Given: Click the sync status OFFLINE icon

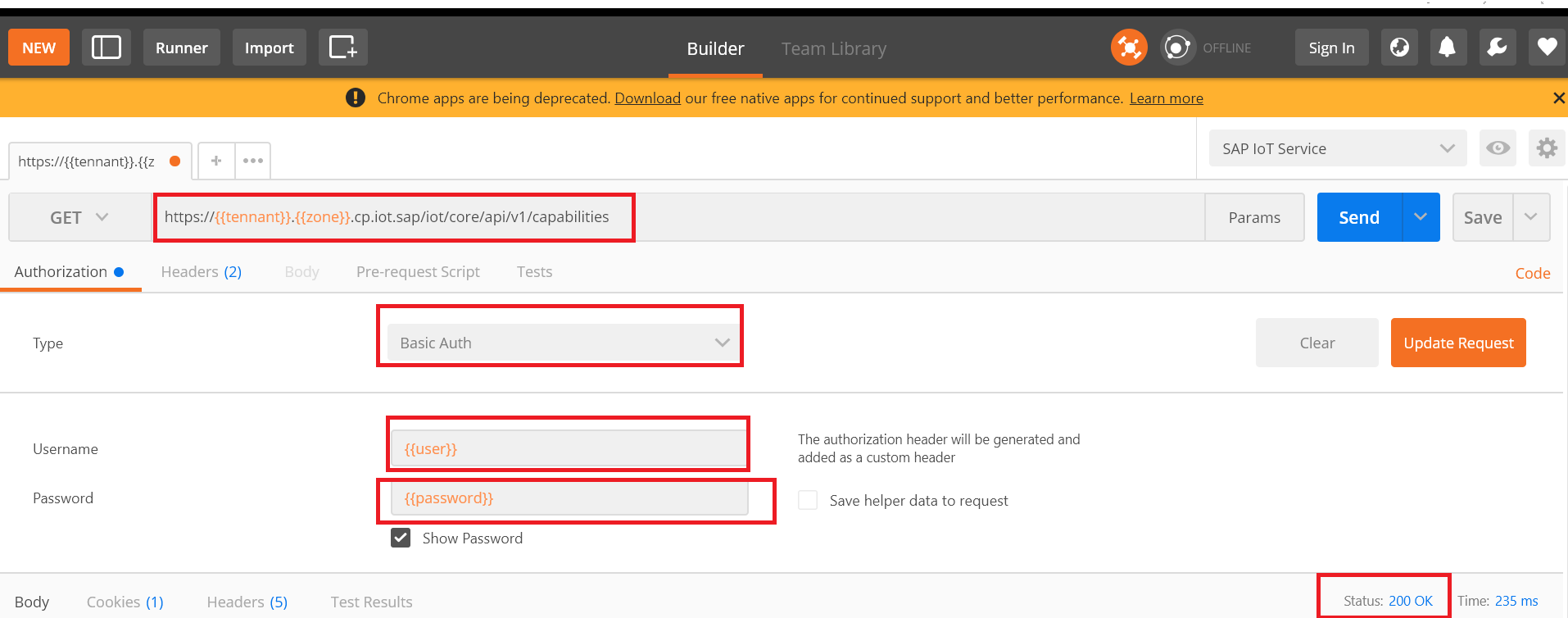Looking at the screenshot, I should tap(1177, 48).
